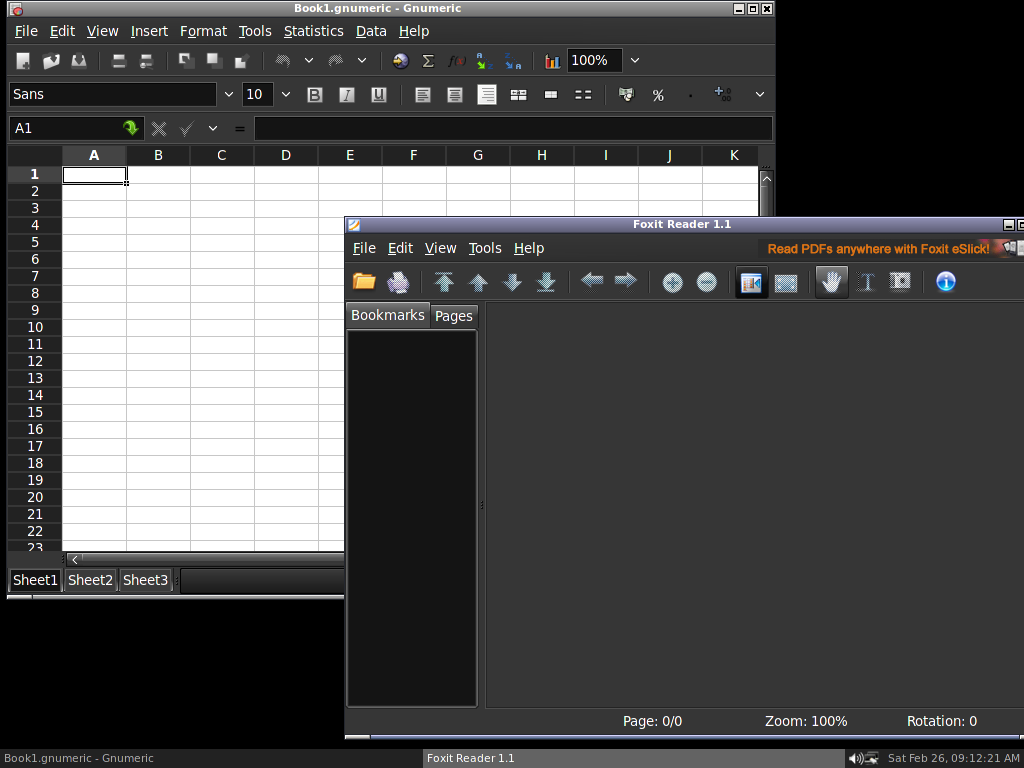Click Foxit's fit-page view icon
The width and height of the screenshot is (1024, 768).
click(x=786, y=283)
